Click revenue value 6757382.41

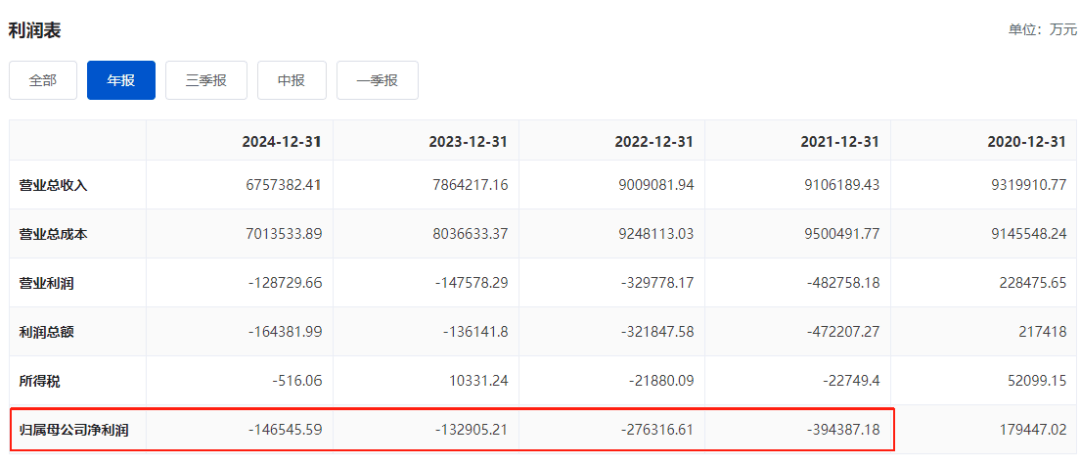click(x=284, y=185)
